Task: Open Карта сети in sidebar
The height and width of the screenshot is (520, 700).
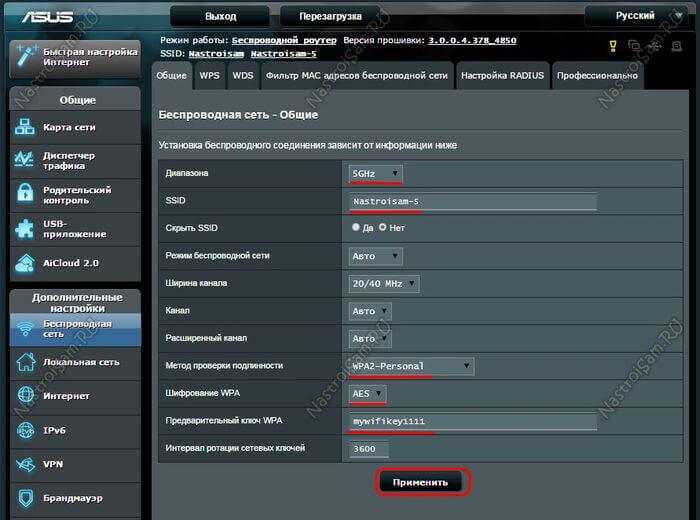Action: 75,127
